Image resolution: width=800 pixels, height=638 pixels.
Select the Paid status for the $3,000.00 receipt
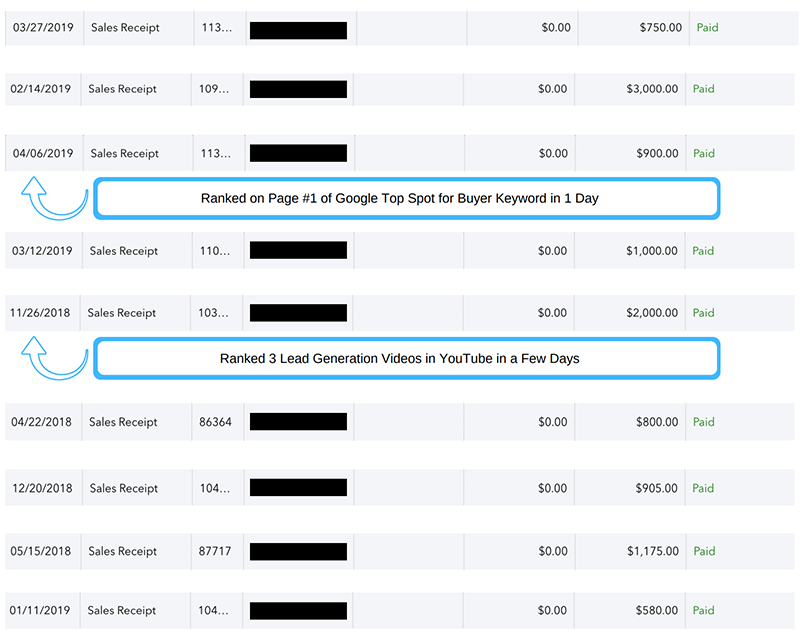pos(704,89)
